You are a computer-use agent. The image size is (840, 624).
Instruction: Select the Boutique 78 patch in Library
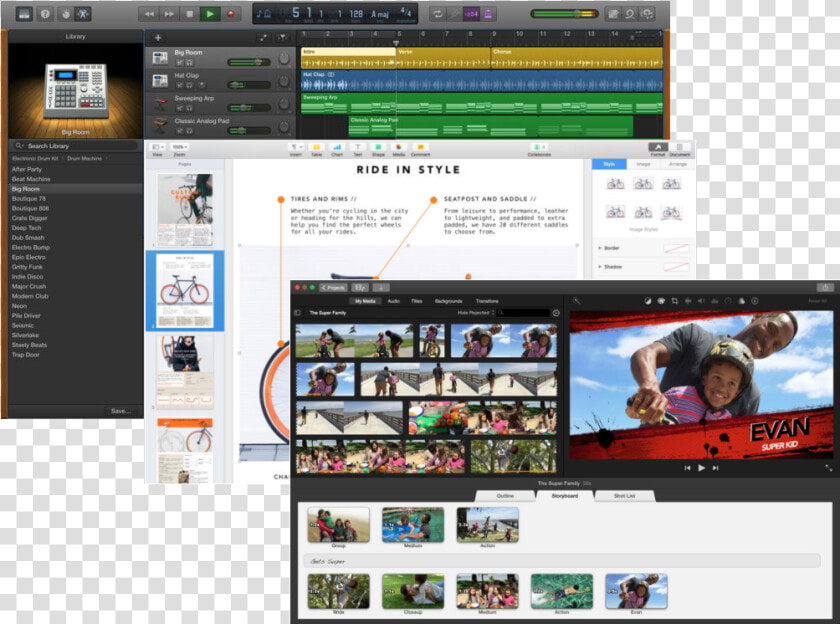coord(29,199)
